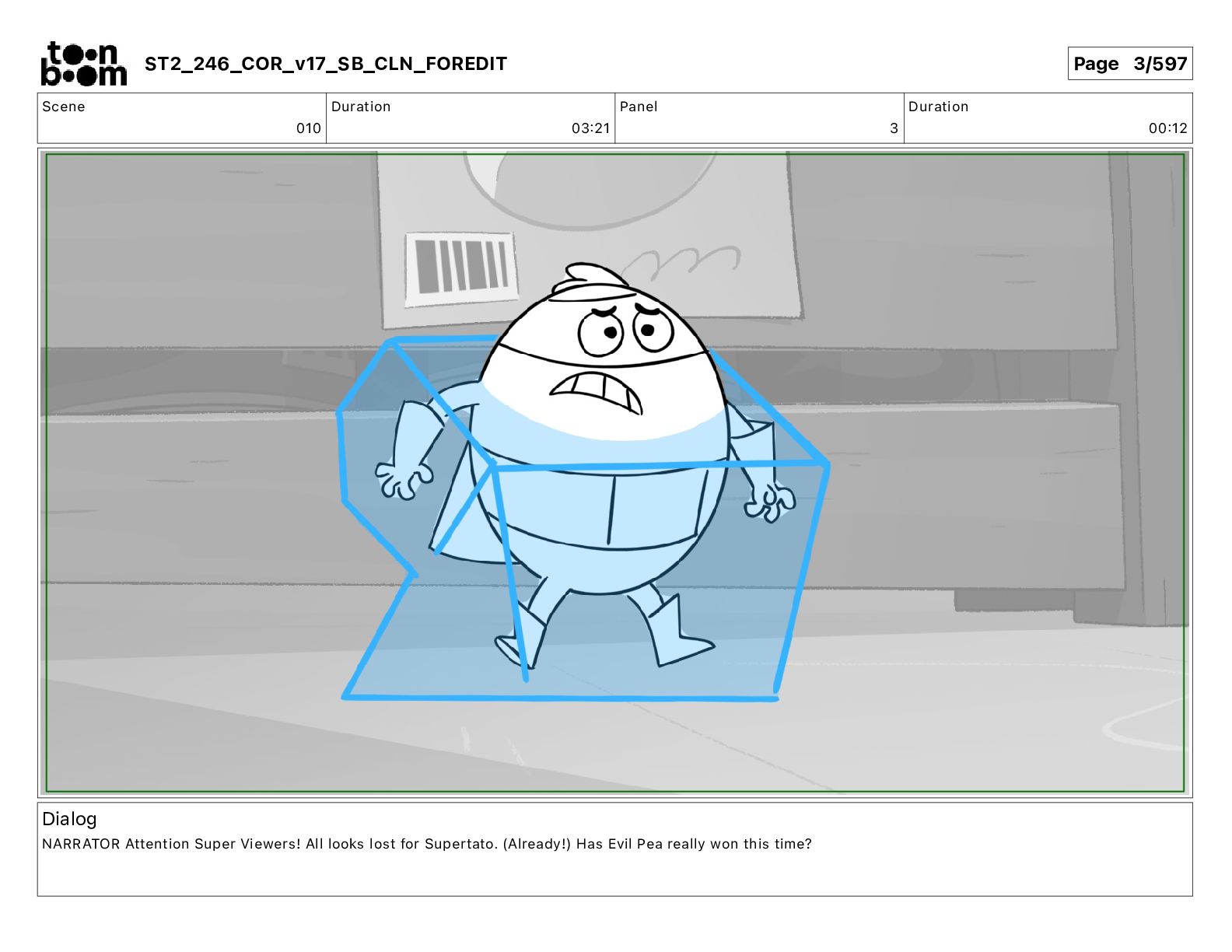Click the storyboard panel drawing of Supertato
Screen dimensions: 1232x952
coord(615,473)
